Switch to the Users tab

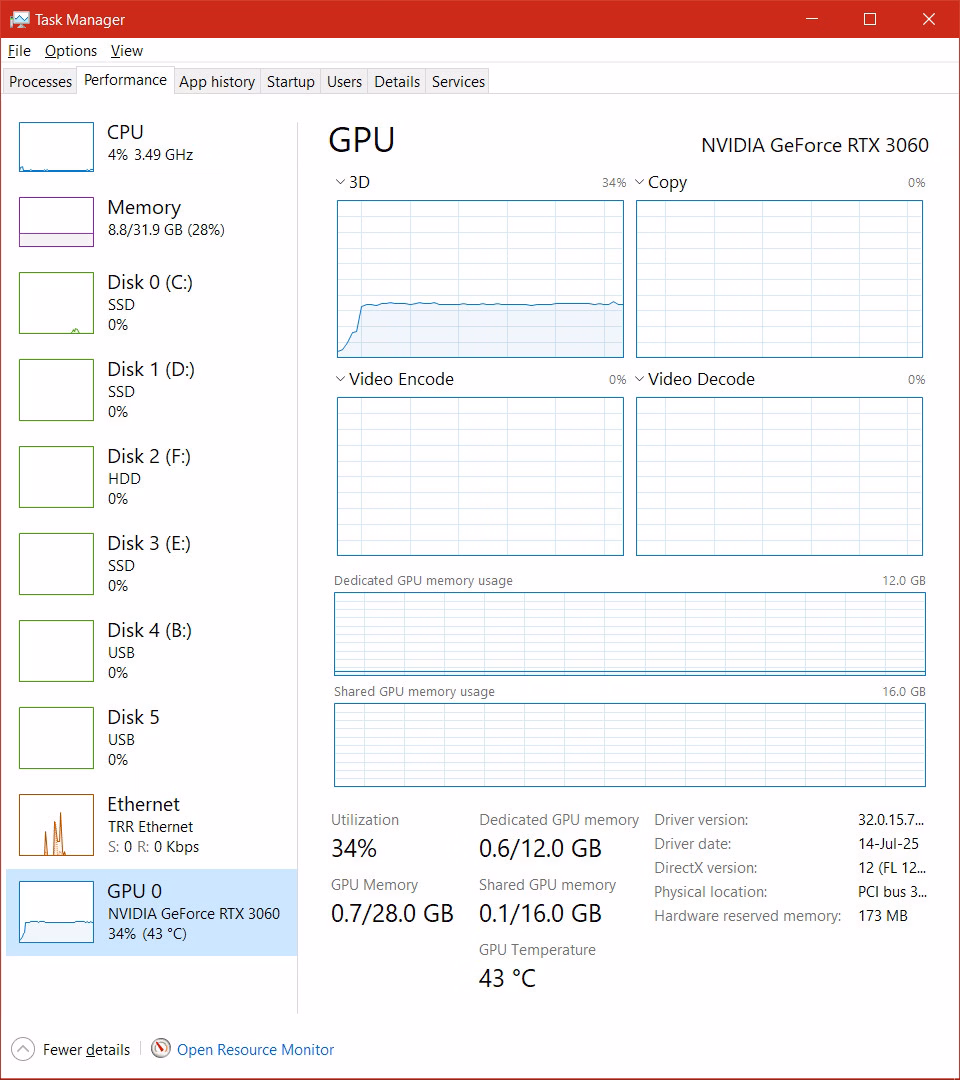click(x=344, y=81)
